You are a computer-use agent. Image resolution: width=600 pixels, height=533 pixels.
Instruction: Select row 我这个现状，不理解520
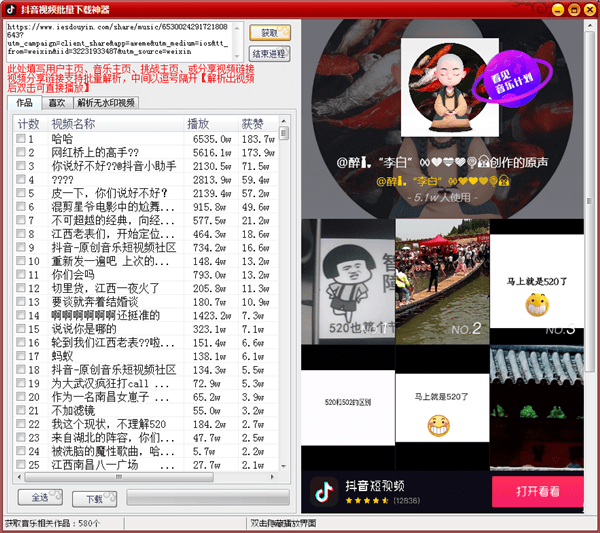[x=145, y=424]
